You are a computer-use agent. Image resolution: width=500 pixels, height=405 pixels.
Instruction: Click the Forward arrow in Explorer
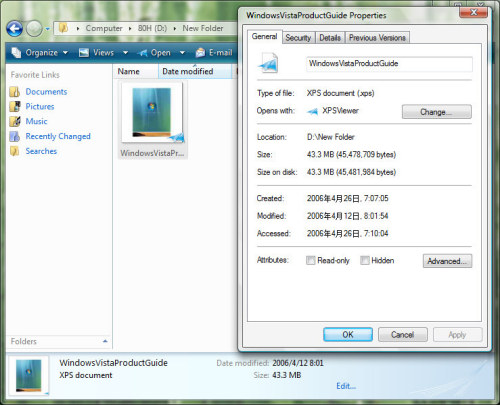click(x=34, y=29)
